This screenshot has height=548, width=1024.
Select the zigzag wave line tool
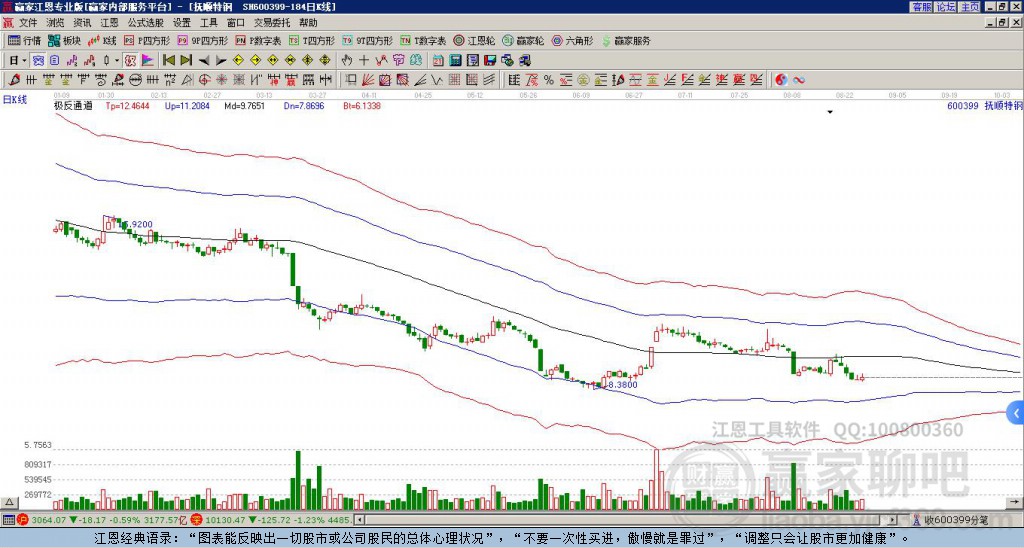(437, 80)
